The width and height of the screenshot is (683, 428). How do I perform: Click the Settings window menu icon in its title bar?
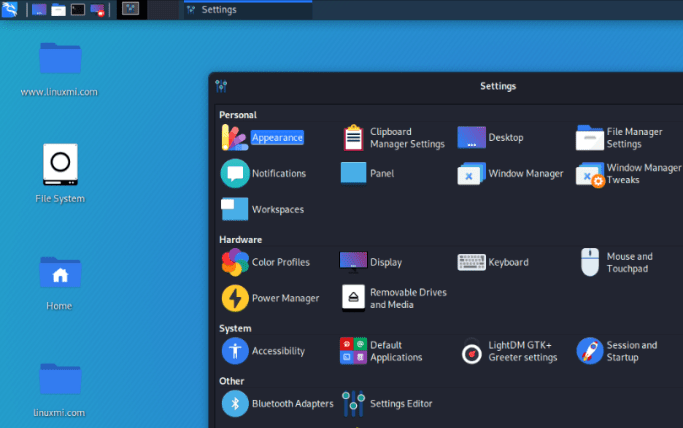point(221,86)
